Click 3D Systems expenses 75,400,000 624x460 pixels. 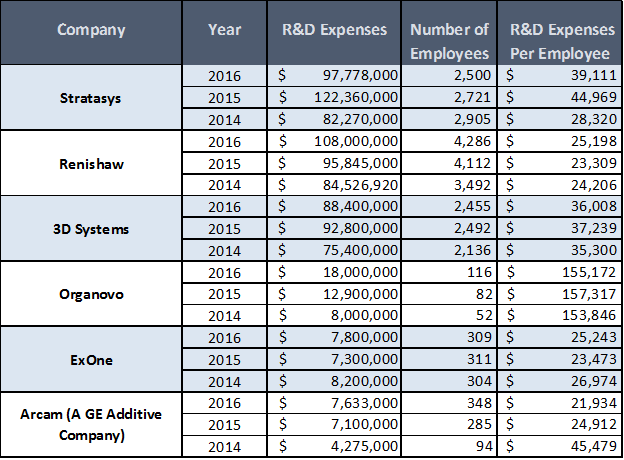click(x=334, y=250)
